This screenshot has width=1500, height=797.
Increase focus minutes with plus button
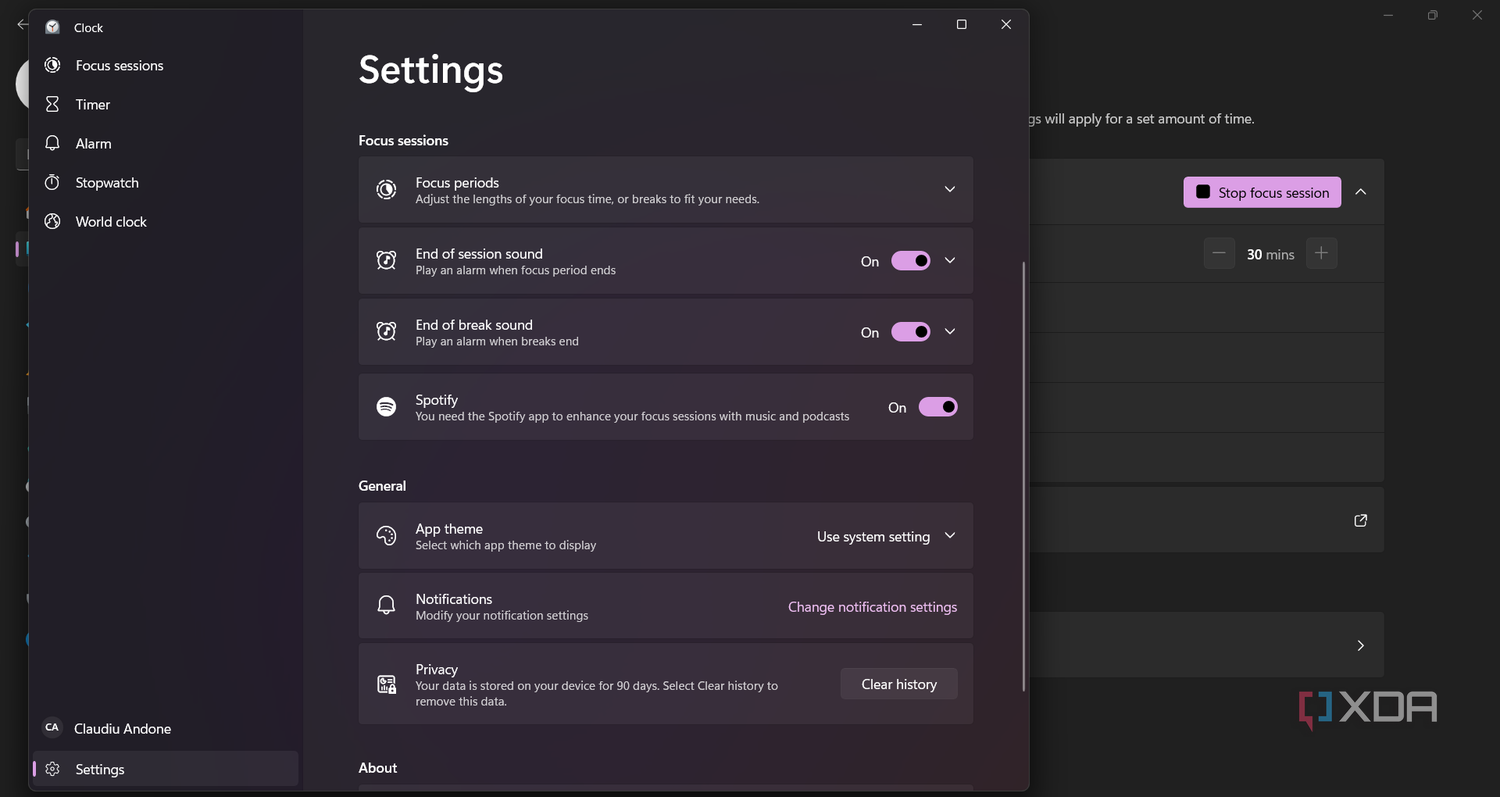point(1321,254)
